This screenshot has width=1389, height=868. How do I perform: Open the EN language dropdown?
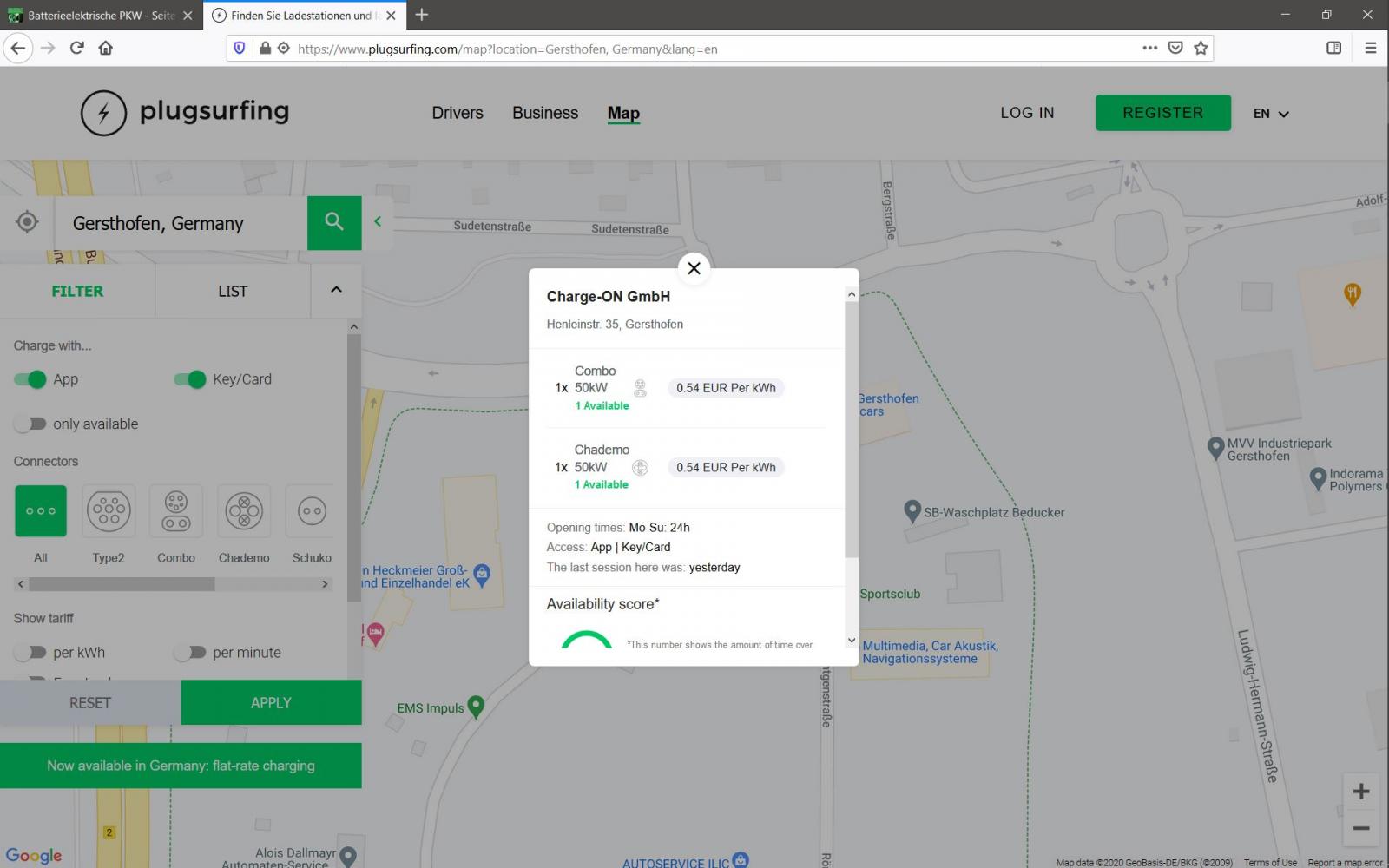[x=1271, y=114]
